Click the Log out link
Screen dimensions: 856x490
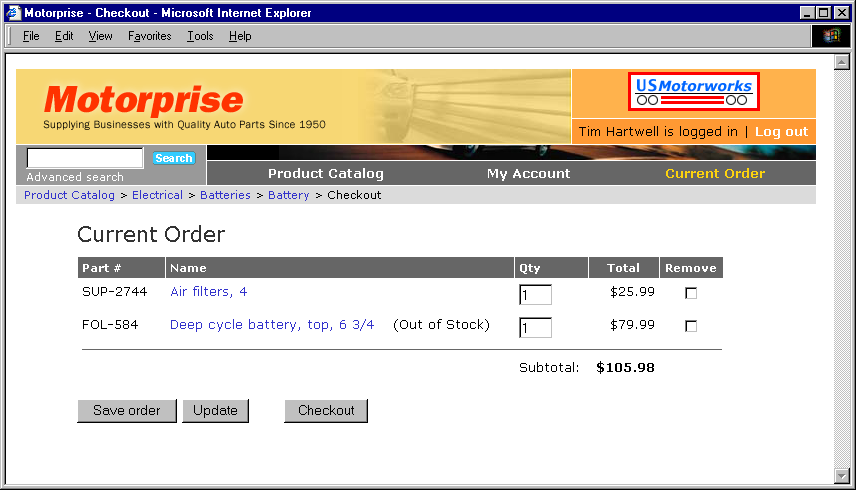click(x=781, y=132)
